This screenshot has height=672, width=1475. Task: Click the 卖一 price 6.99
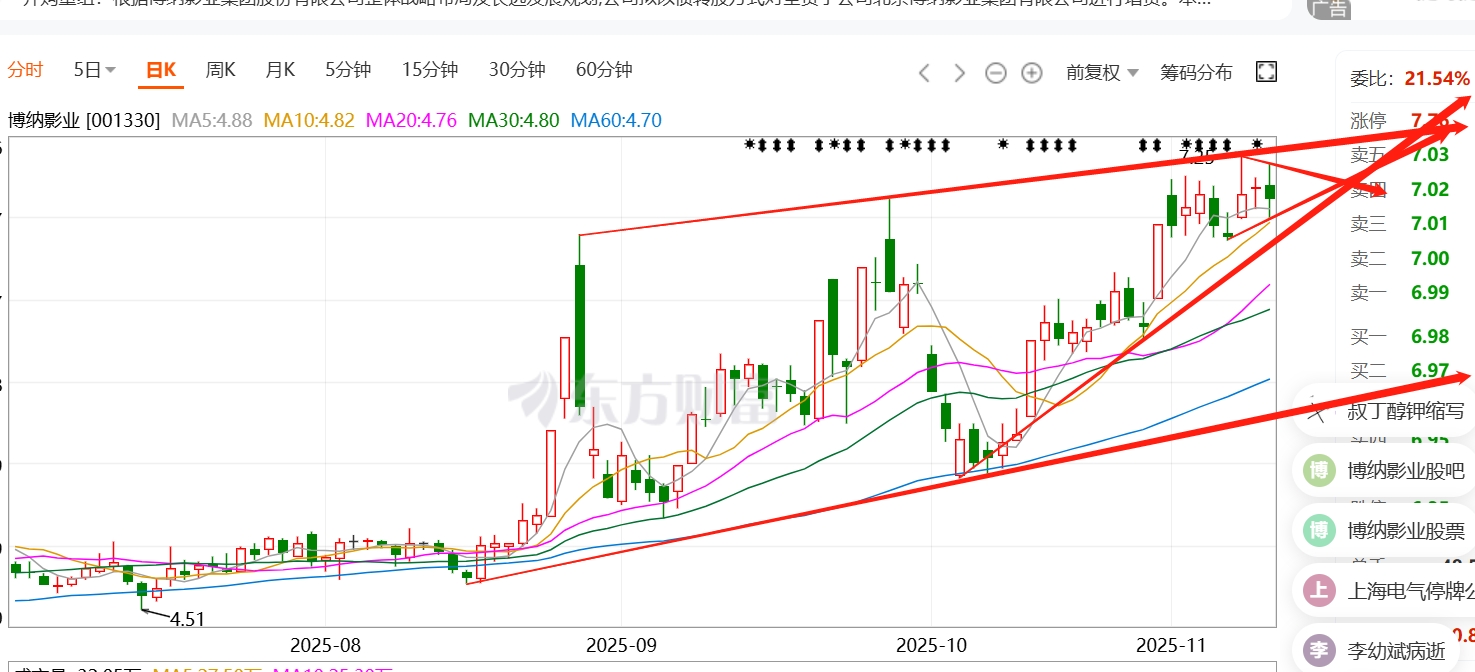pyautogui.click(x=1430, y=292)
